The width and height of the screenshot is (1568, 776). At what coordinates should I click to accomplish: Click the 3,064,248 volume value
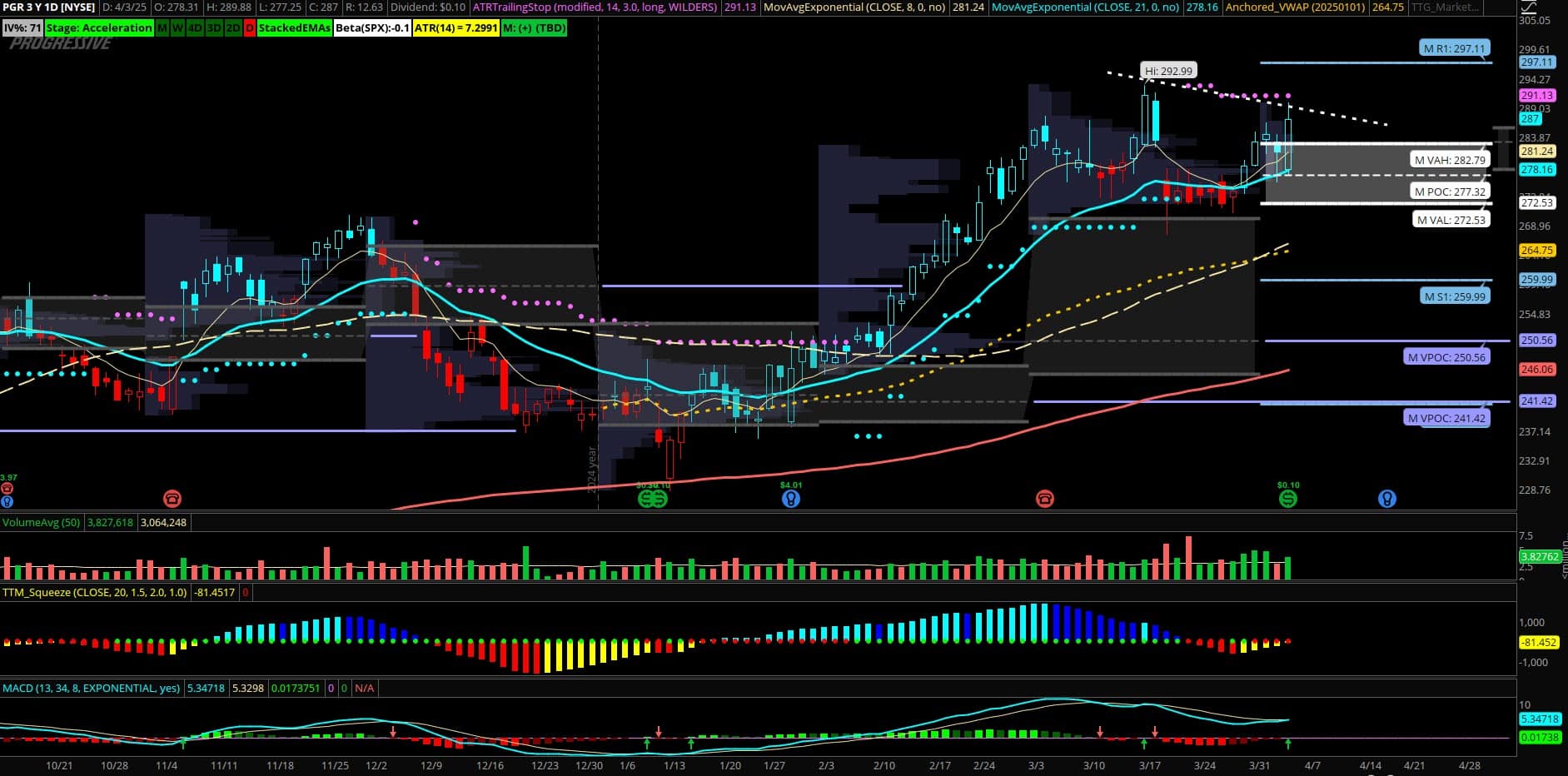coord(163,522)
